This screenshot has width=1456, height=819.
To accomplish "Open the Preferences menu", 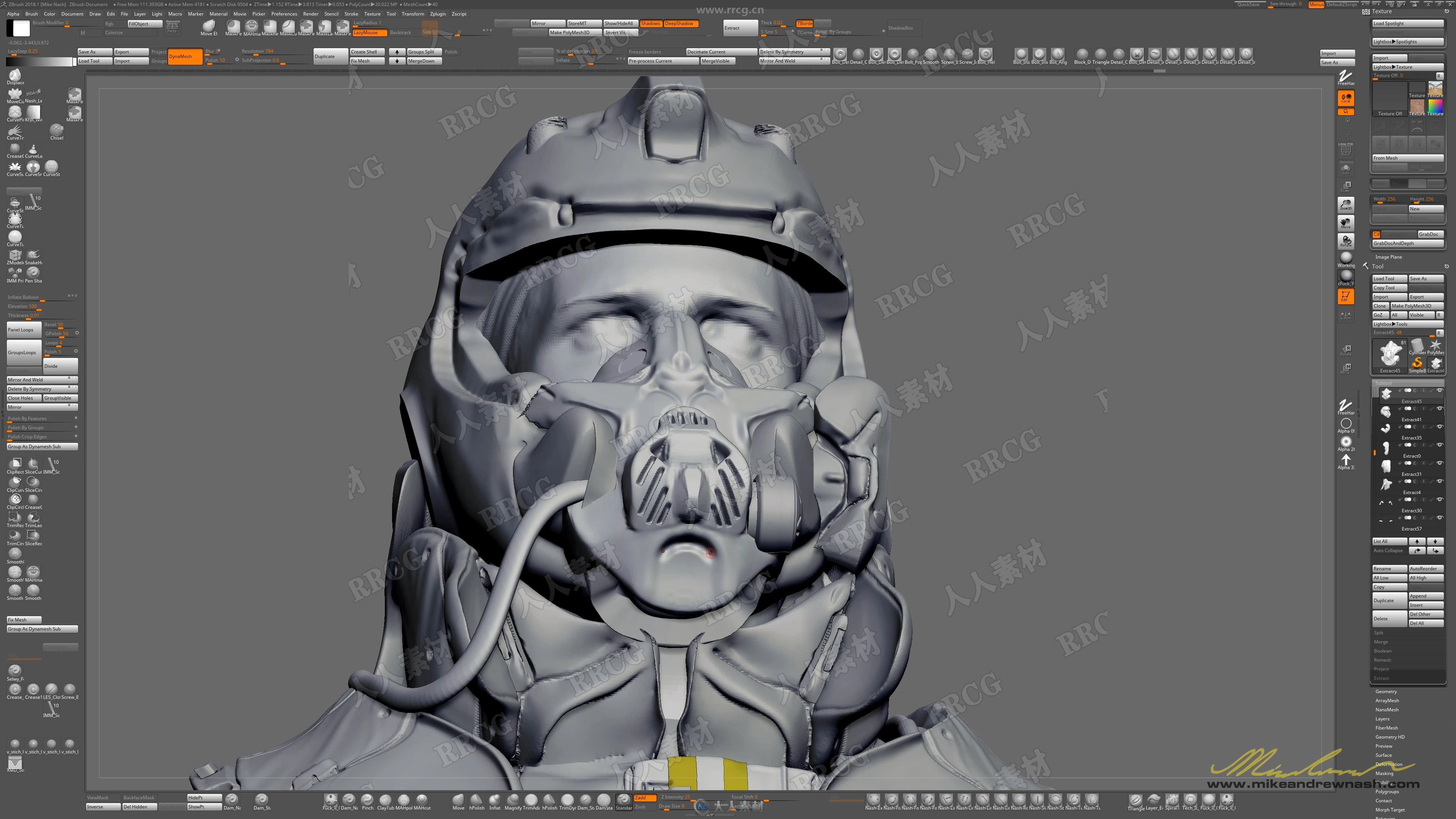I will tap(284, 14).
